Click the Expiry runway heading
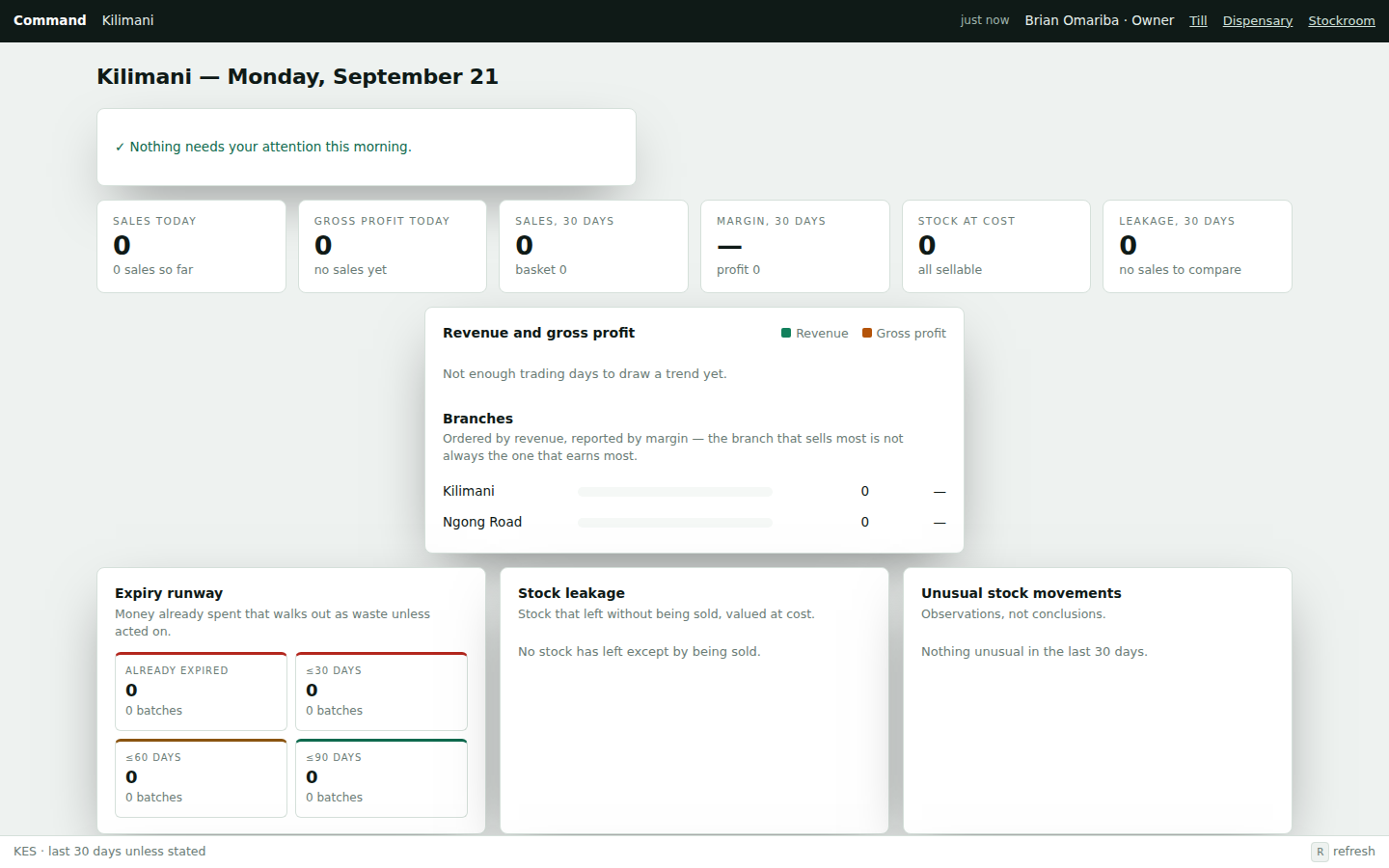 (169, 593)
